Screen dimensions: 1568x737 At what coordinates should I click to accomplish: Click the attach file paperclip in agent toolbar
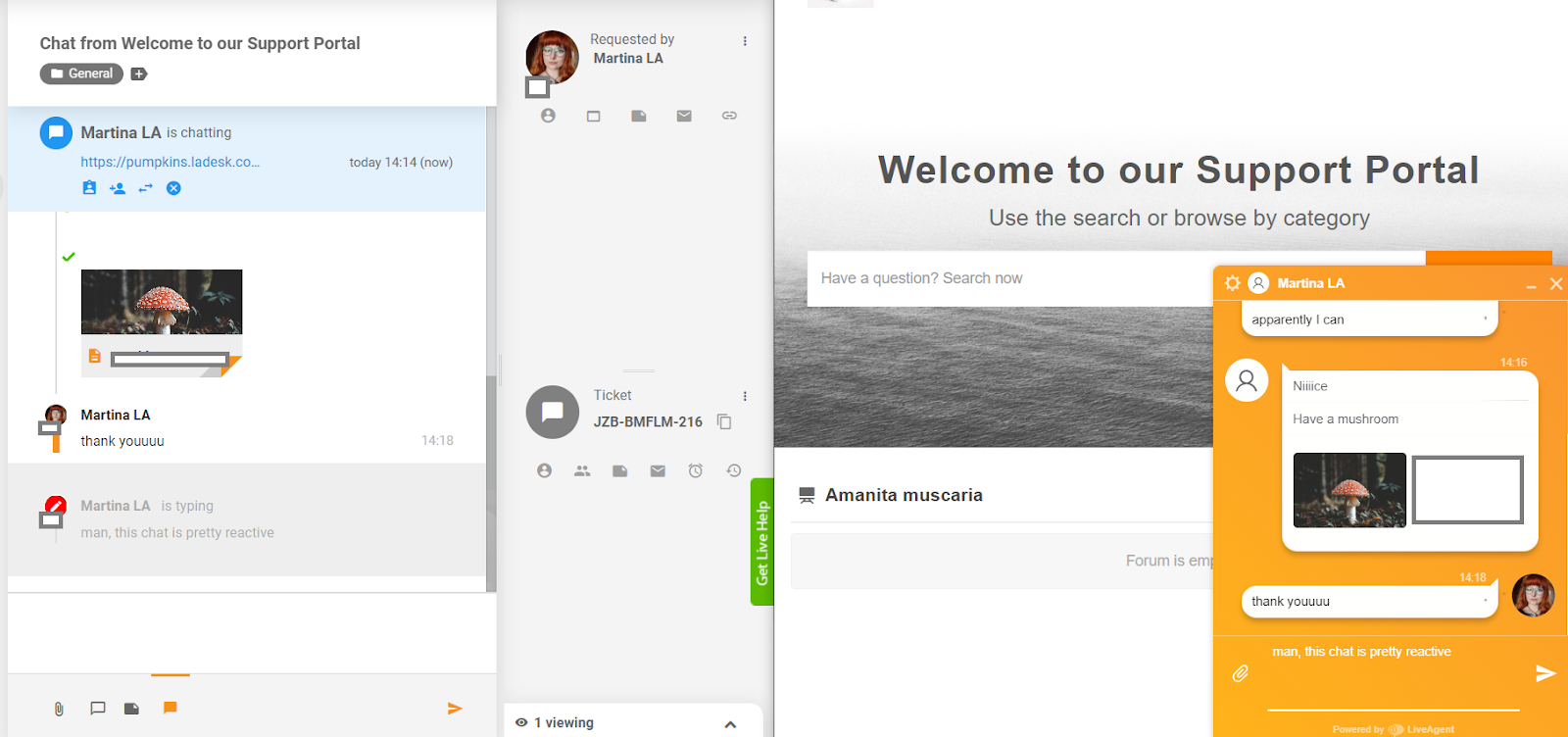click(59, 709)
